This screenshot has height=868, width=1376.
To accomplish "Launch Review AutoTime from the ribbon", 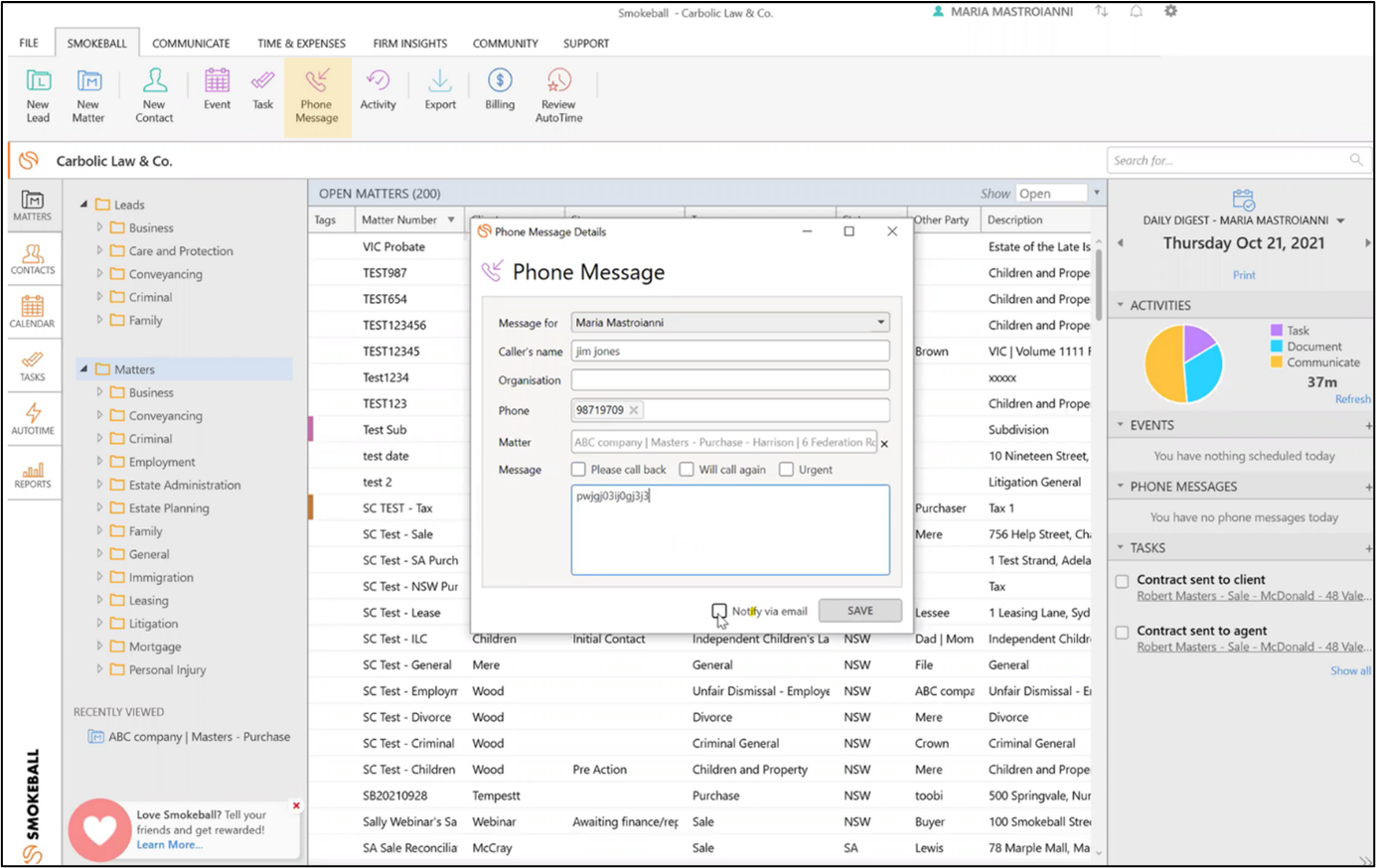I will point(558,95).
